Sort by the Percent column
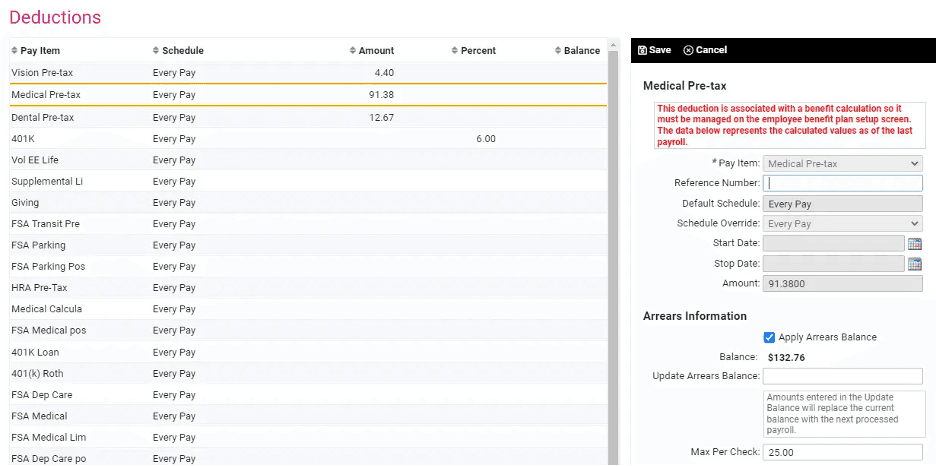 click(x=473, y=51)
